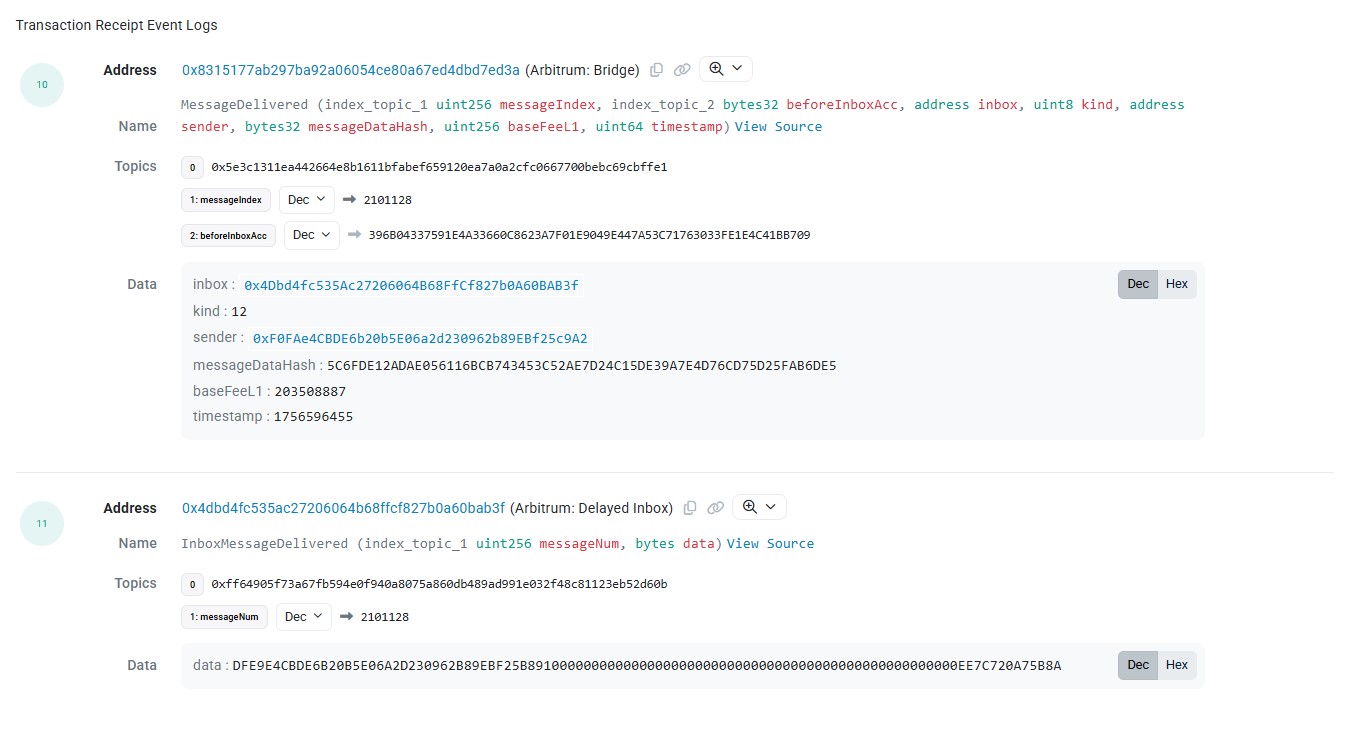The width and height of the screenshot is (1348, 742).
Task: Open Delayed Inbox address 0x4dbd4fc5 link
Action: [344, 508]
